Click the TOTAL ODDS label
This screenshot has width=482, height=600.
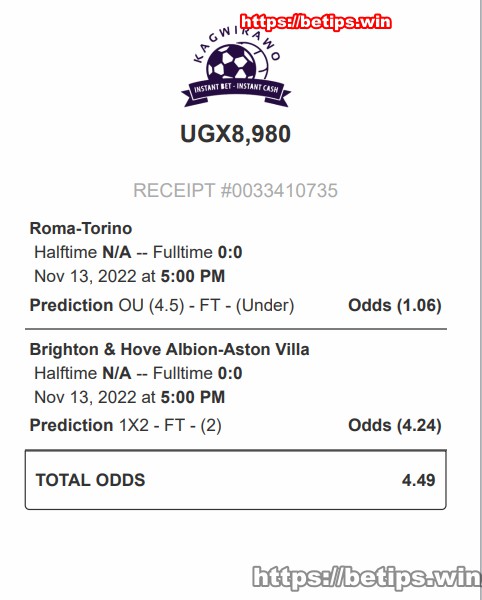pyautogui.click(x=90, y=480)
